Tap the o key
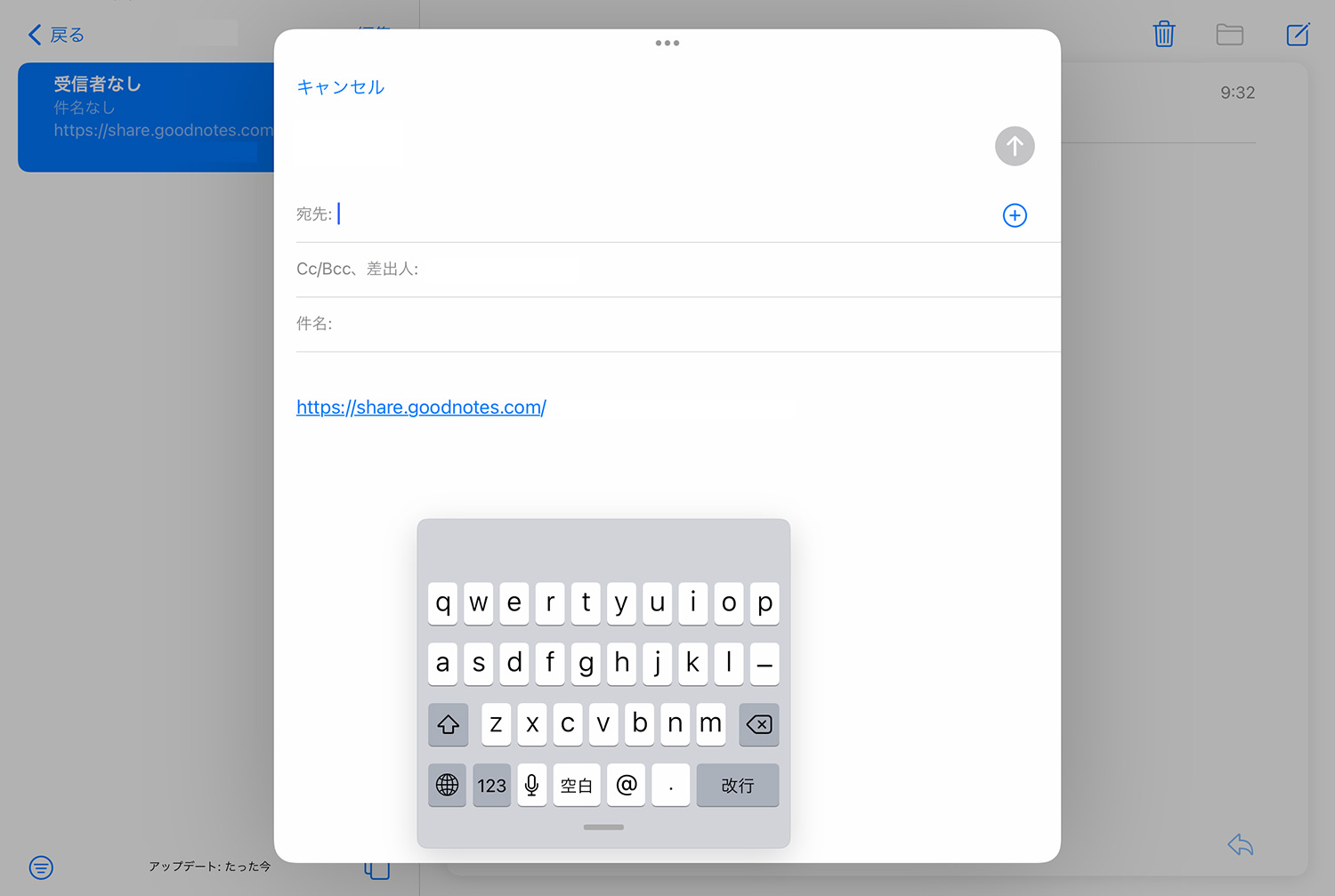 729,603
